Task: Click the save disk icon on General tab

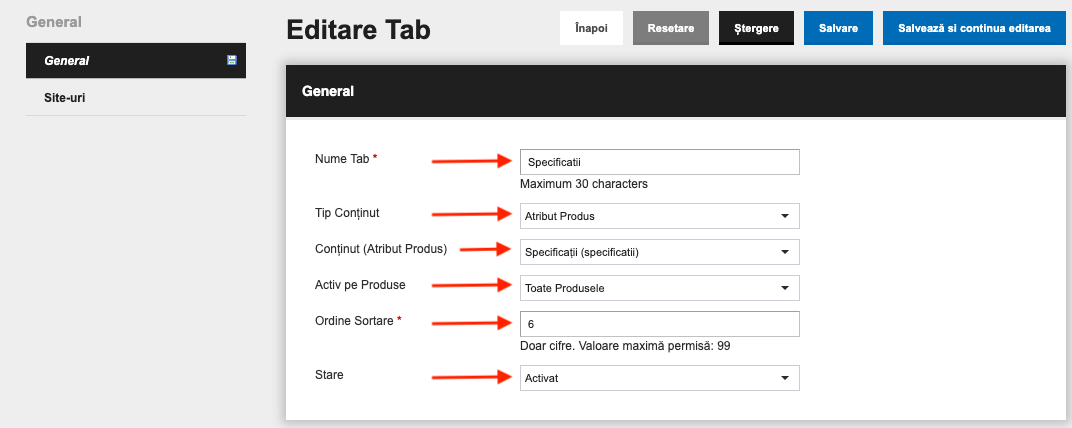Action: coord(232,60)
